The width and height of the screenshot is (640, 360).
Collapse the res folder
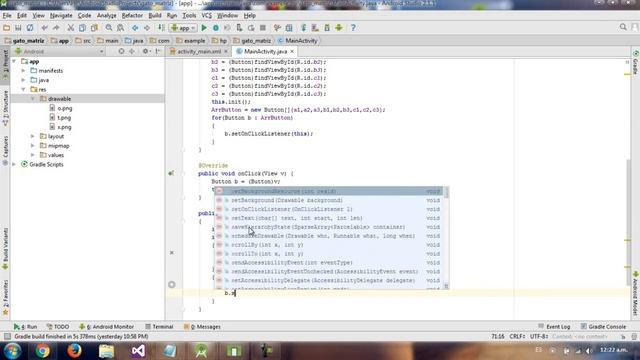pos(24,89)
